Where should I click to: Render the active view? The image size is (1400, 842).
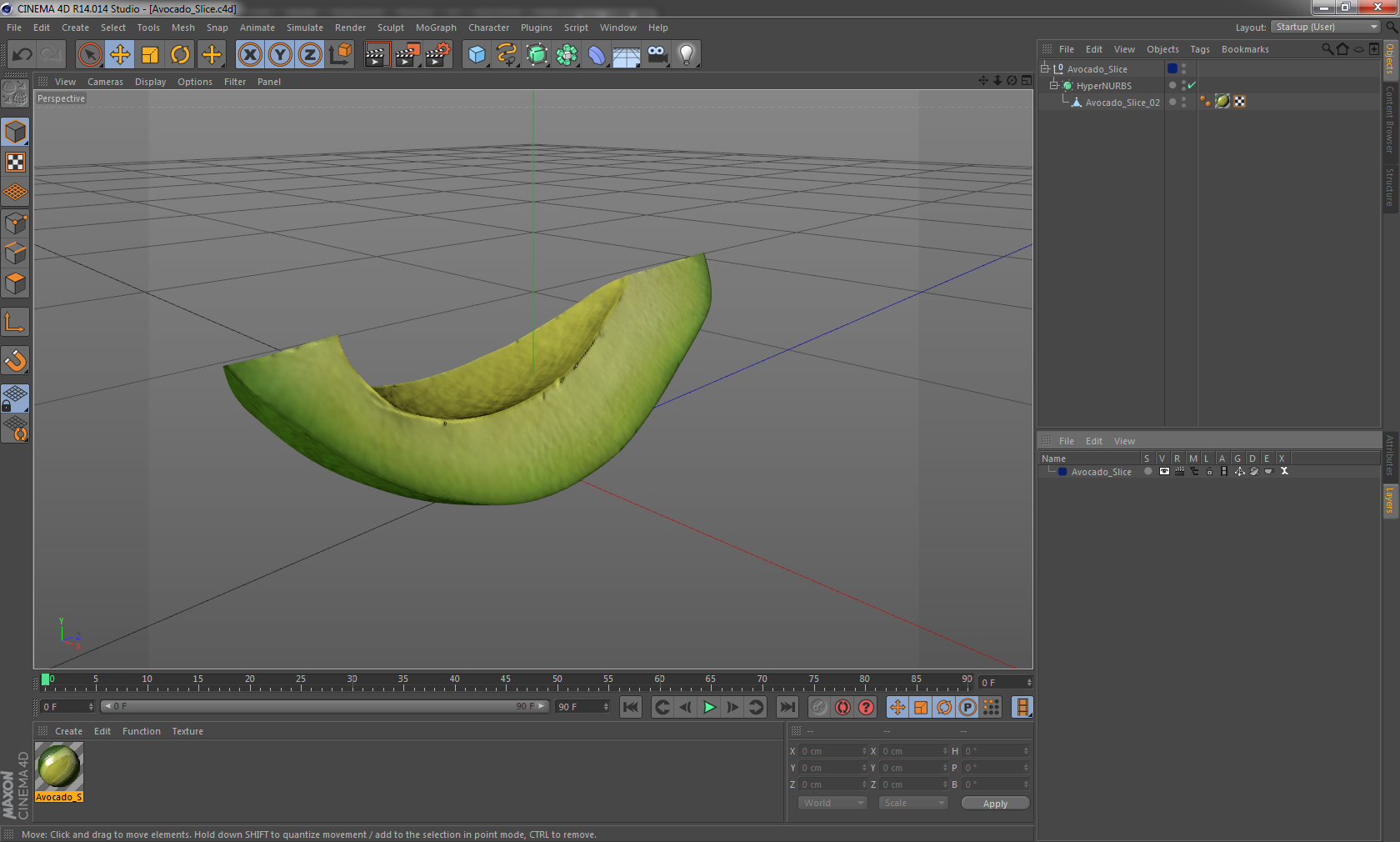tap(377, 55)
